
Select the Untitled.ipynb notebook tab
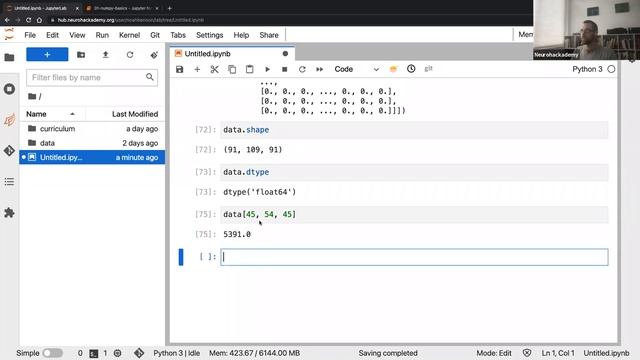[x=232, y=54]
